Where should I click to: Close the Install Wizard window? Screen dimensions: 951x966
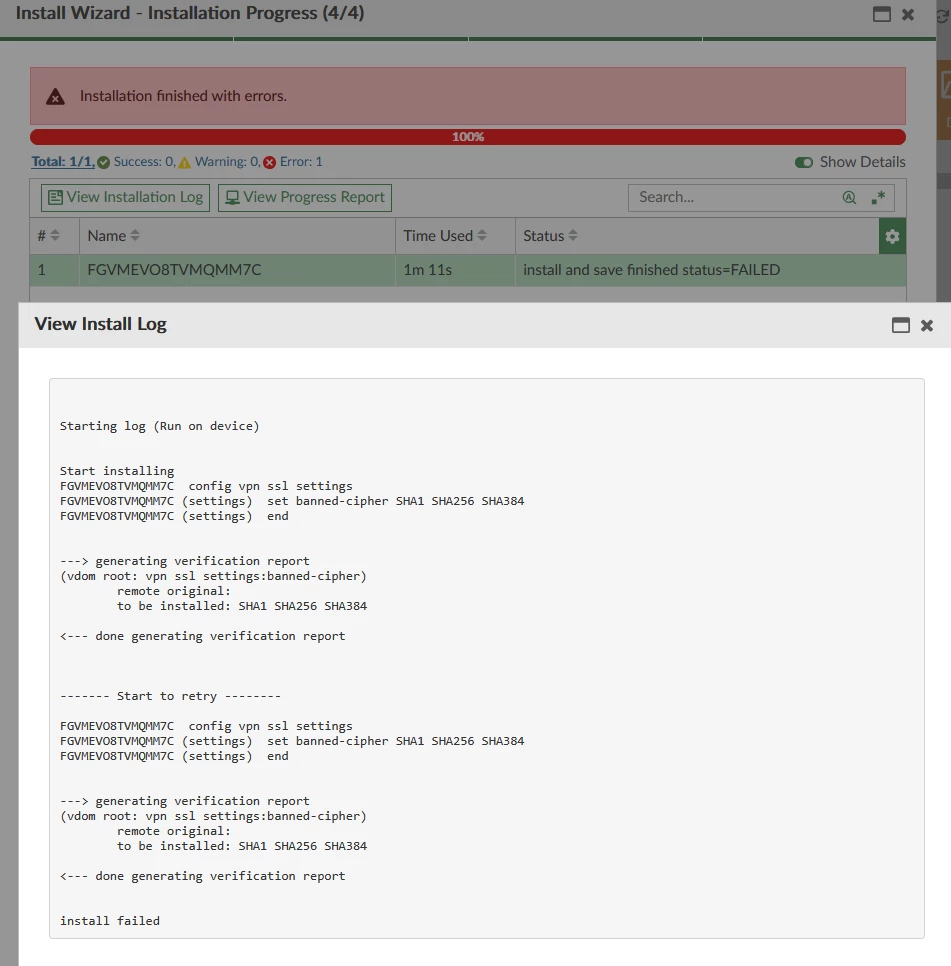907,14
